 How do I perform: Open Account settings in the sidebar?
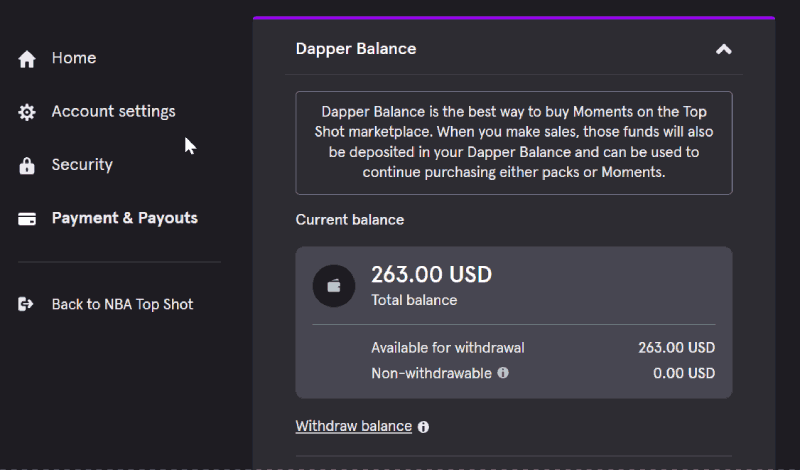click(x=113, y=111)
